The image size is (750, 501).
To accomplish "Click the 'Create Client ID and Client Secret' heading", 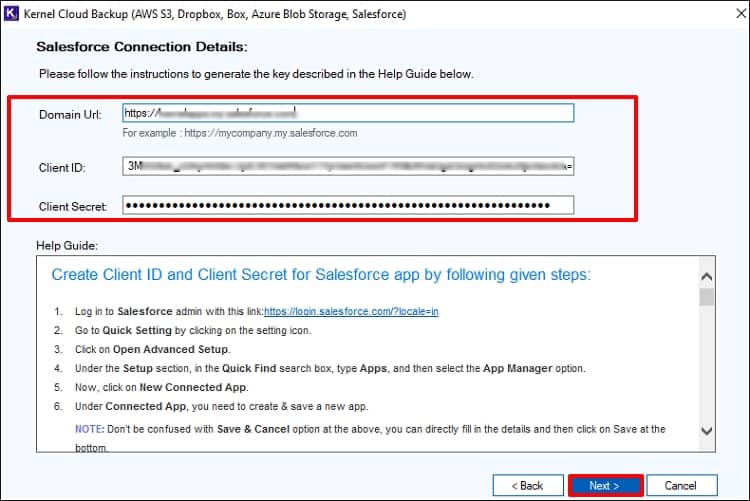I will 321,275.
